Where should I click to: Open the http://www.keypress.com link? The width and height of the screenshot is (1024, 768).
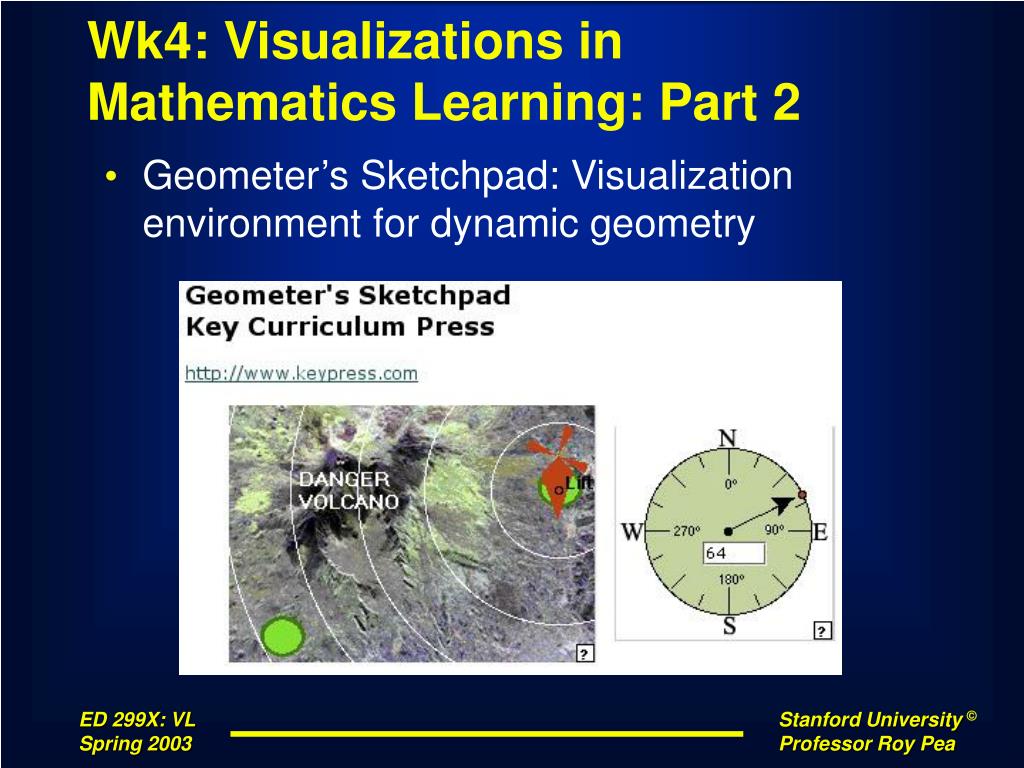pos(301,374)
